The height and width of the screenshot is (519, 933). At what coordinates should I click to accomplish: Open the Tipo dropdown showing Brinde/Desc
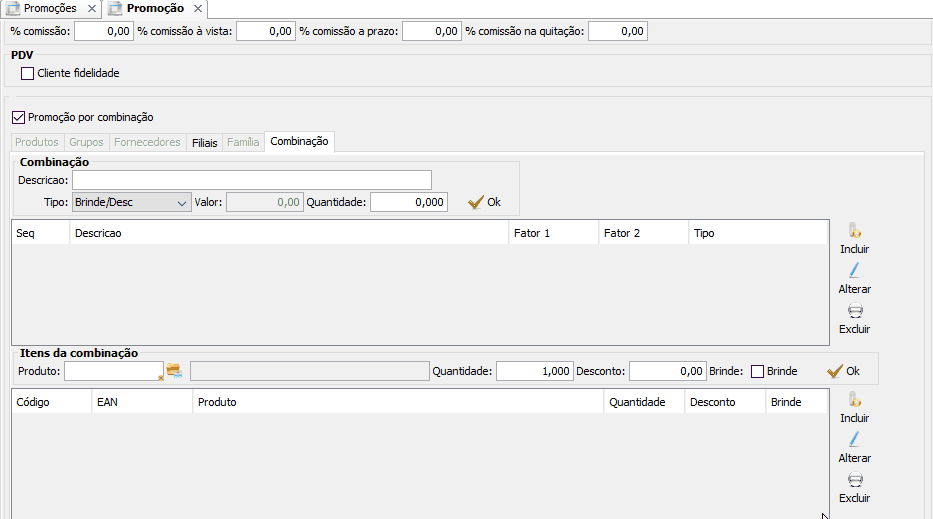(132, 202)
